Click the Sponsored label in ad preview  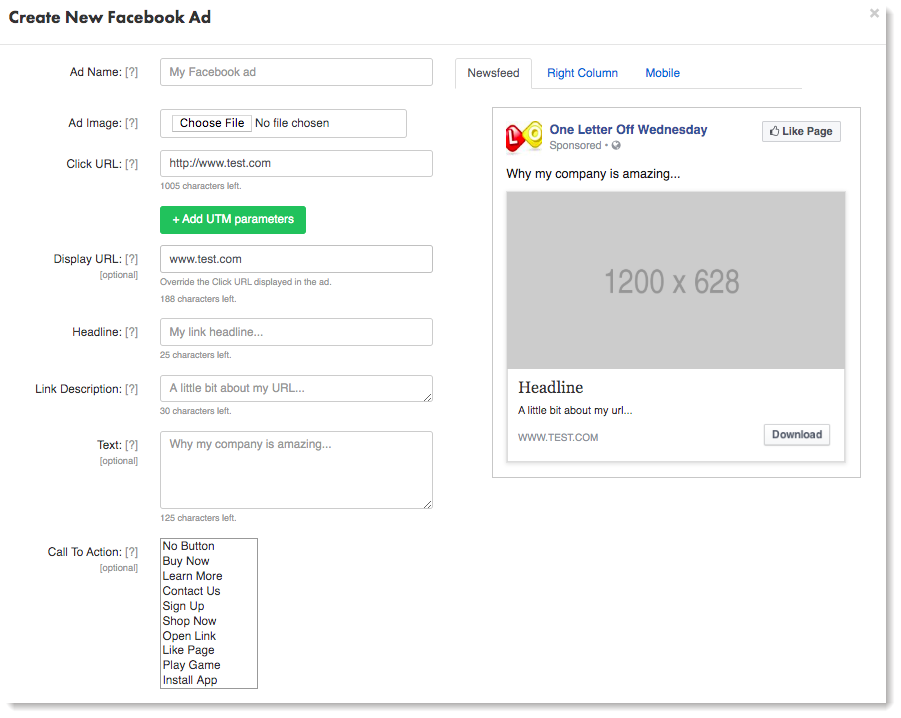pos(575,145)
